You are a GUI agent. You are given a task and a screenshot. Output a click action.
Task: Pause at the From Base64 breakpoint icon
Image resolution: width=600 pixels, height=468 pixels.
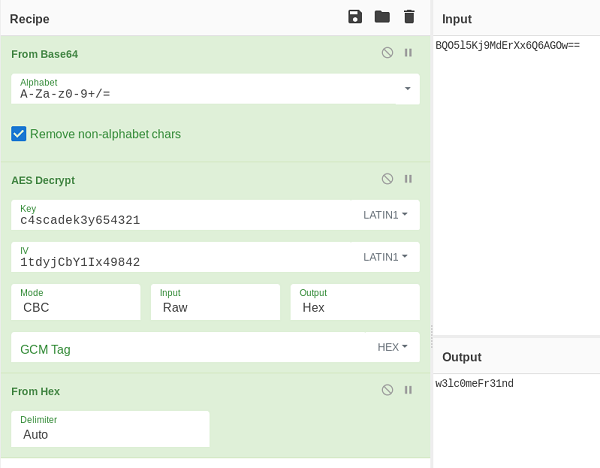click(x=408, y=53)
